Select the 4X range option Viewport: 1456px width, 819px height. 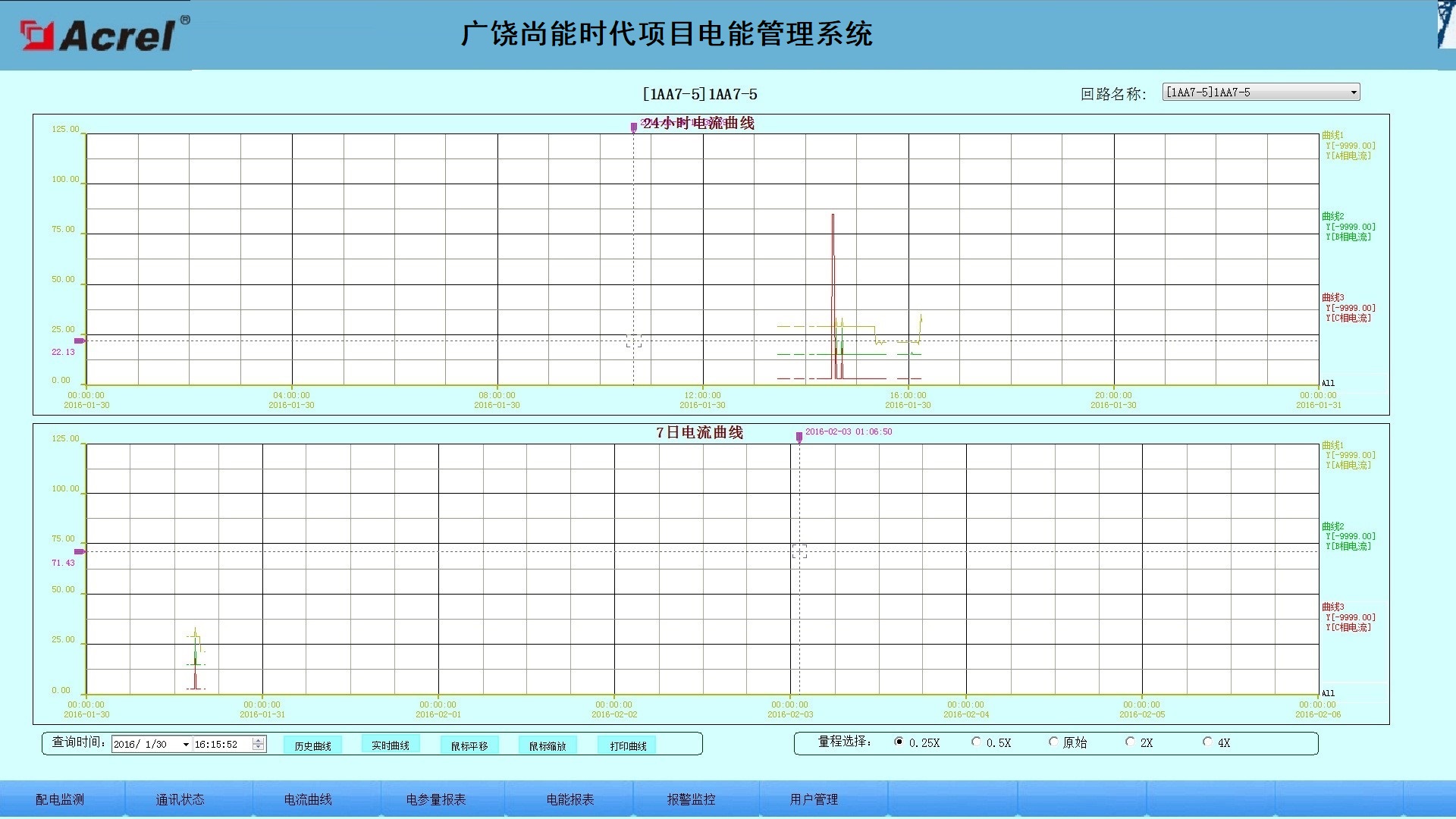(x=1207, y=742)
